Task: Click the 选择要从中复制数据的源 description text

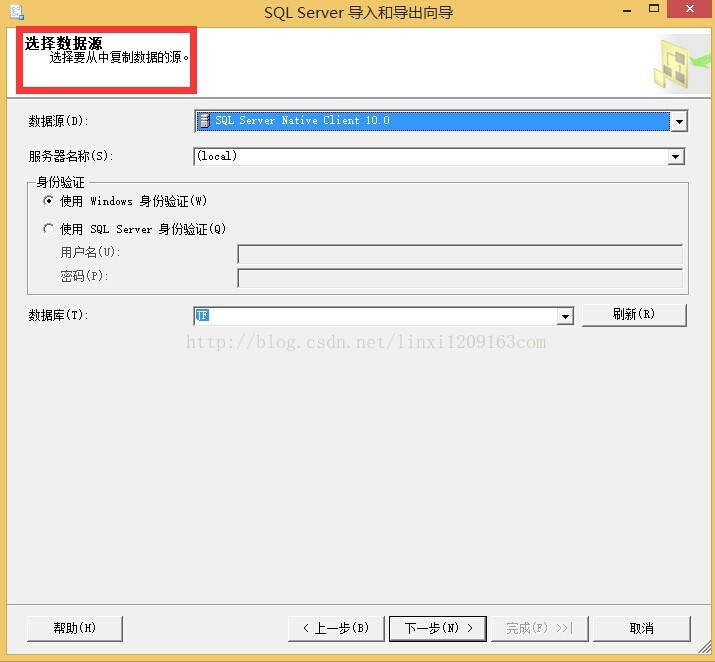Action: pos(119,57)
